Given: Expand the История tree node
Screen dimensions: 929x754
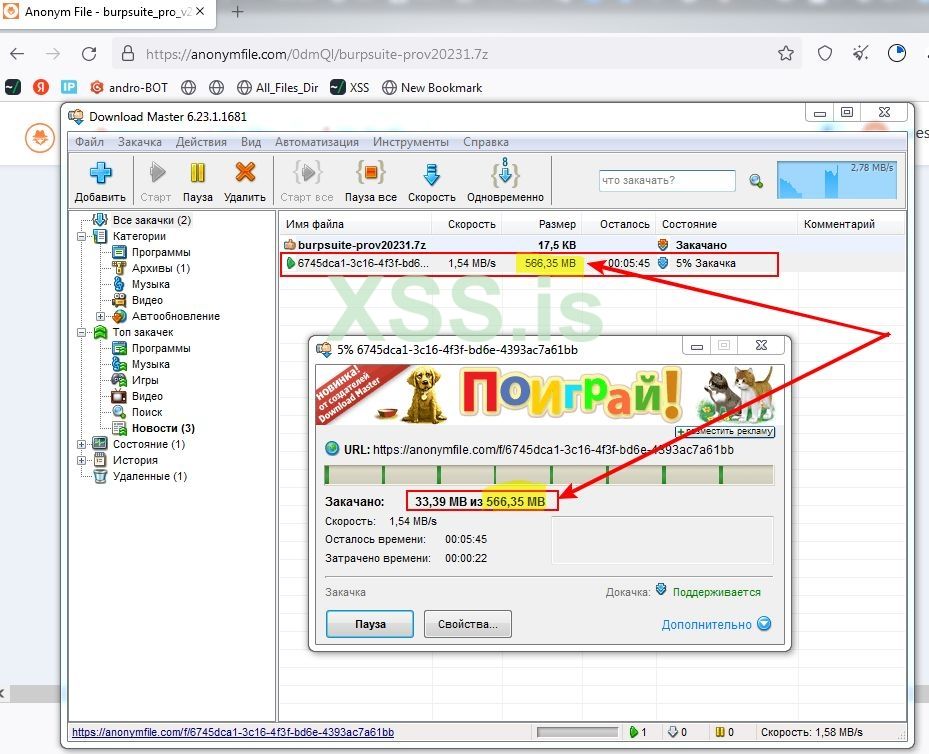Looking at the screenshot, I should point(81,460).
